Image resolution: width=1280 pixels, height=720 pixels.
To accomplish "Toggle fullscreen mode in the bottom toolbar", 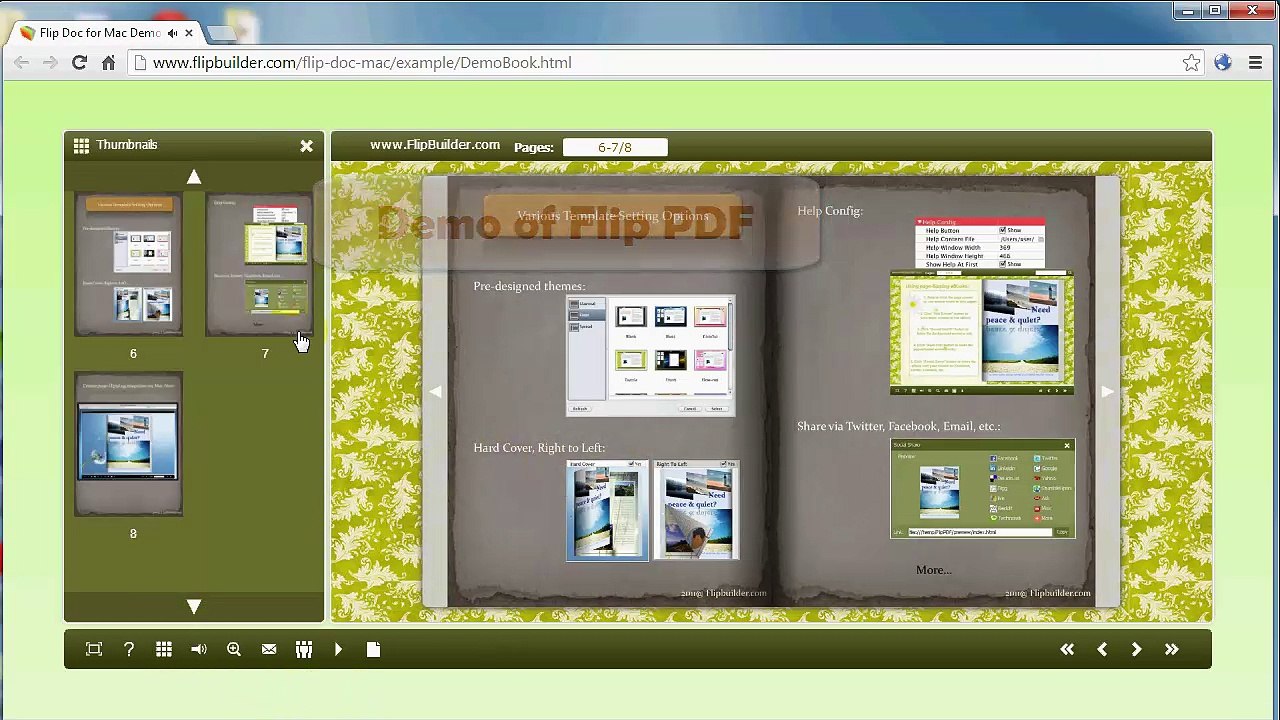I will click(x=94, y=649).
